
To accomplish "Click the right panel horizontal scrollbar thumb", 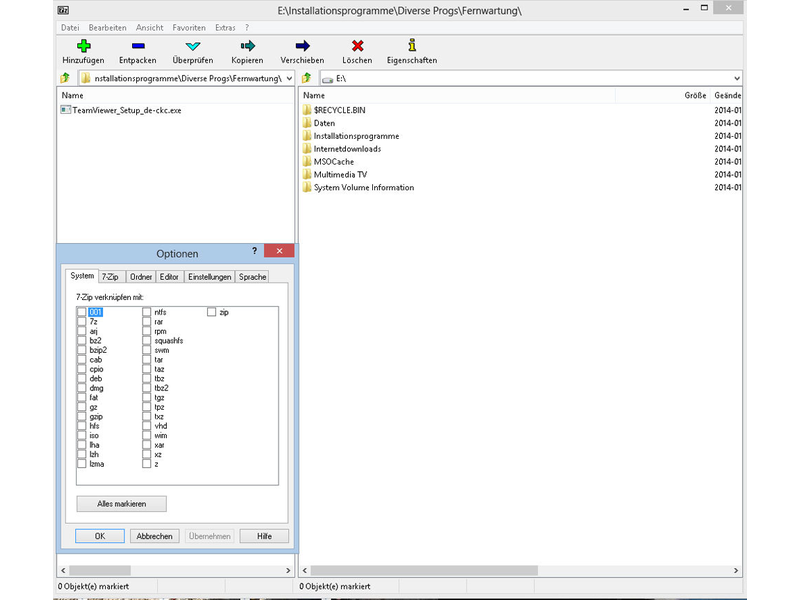I will (424, 570).
